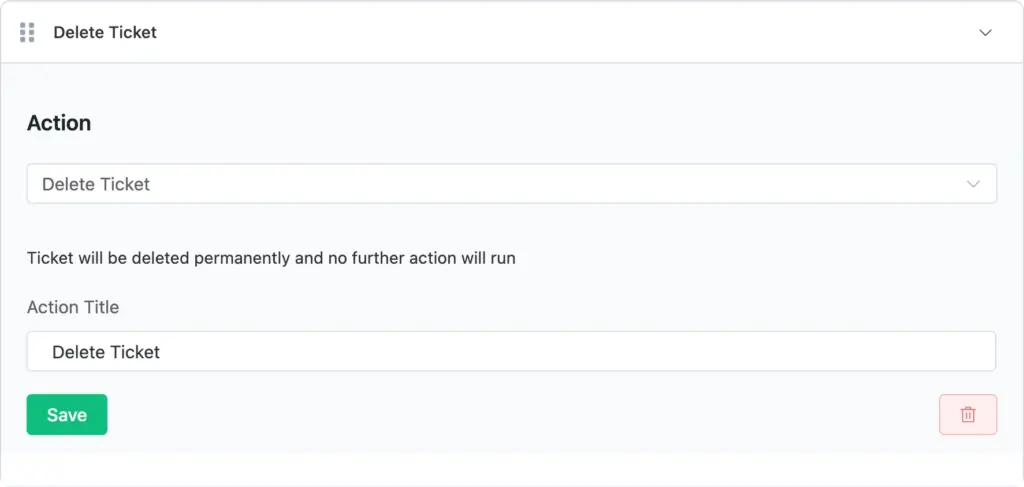The width and height of the screenshot is (1024, 487).
Task: Click the Action dropdown's arrow indicator
Action: [x=973, y=184]
